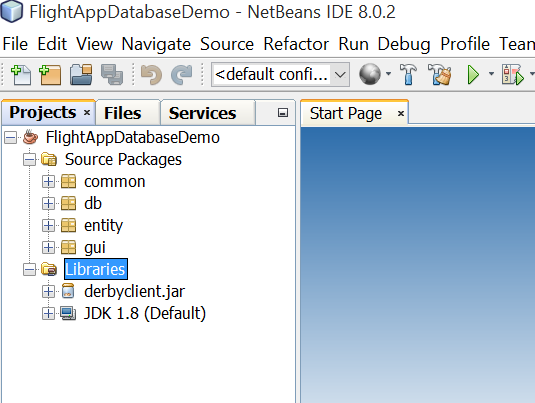Open the Source menu
The height and width of the screenshot is (403, 535).
pyautogui.click(x=227, y=44)
